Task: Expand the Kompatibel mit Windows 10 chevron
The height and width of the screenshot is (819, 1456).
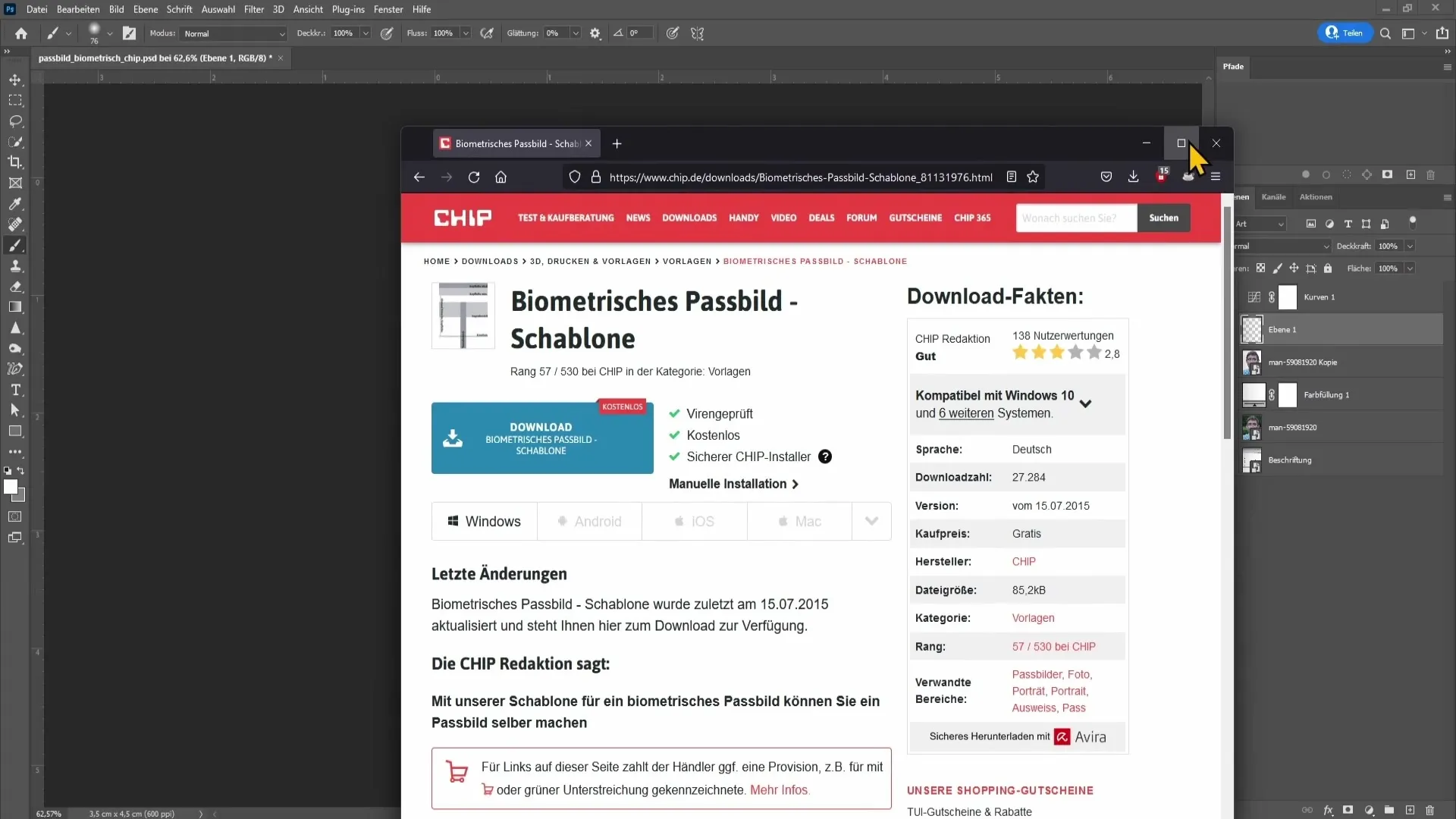Action: 1085,403
